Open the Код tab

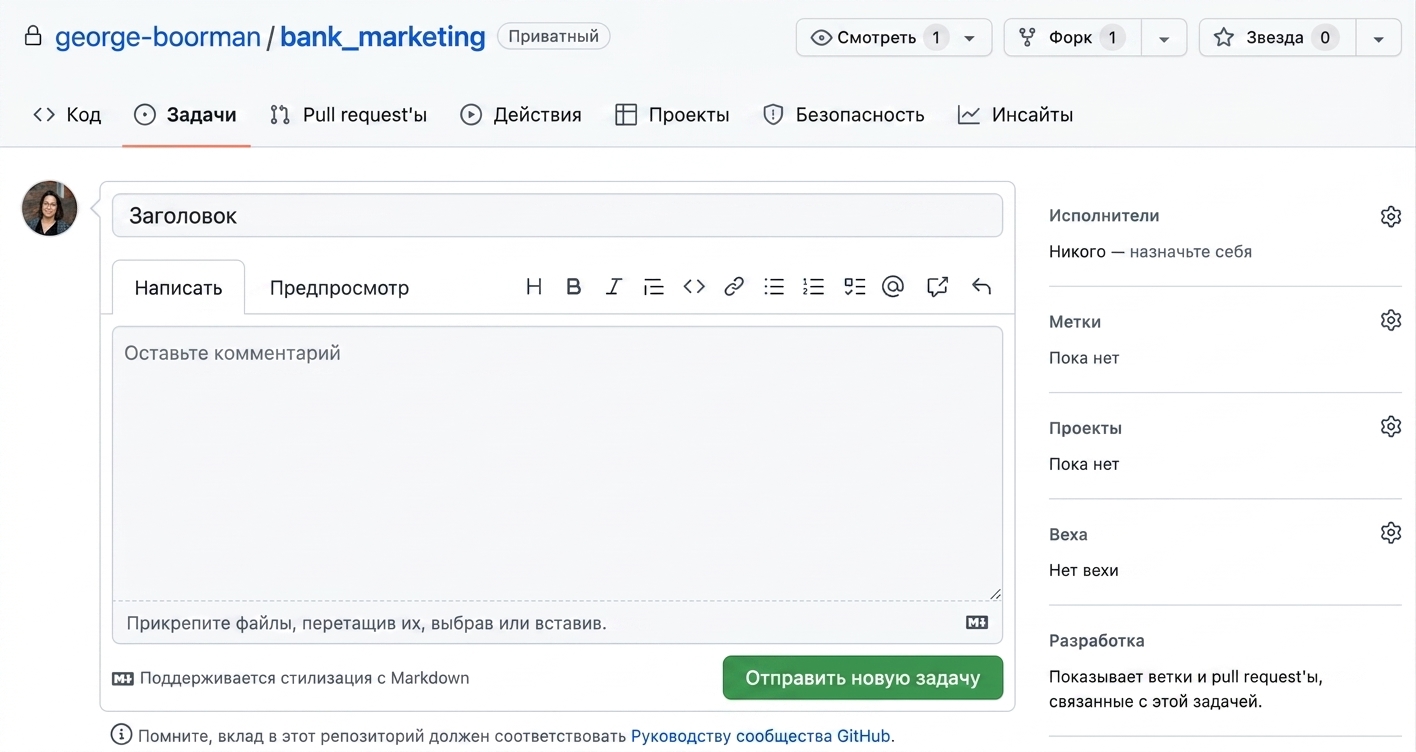tap(67, 115)
